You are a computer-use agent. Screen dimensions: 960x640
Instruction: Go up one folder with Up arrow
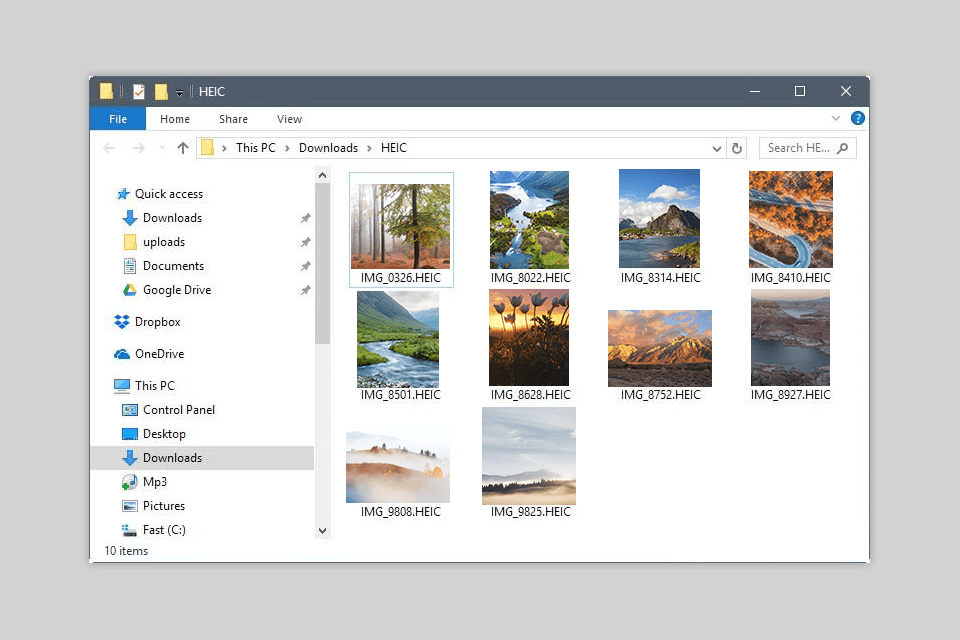coord(182,148)
